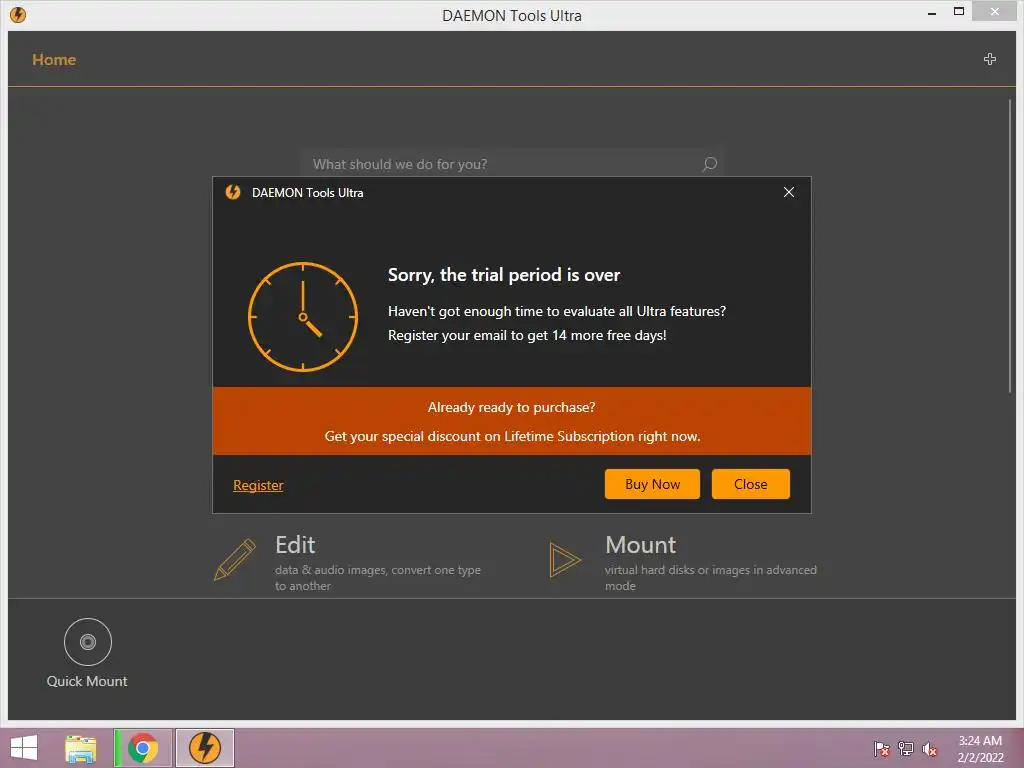This screenshot has width=1024, height=768.
Task: Open File Explorer from the taskbar
Action: click(81, 748)
